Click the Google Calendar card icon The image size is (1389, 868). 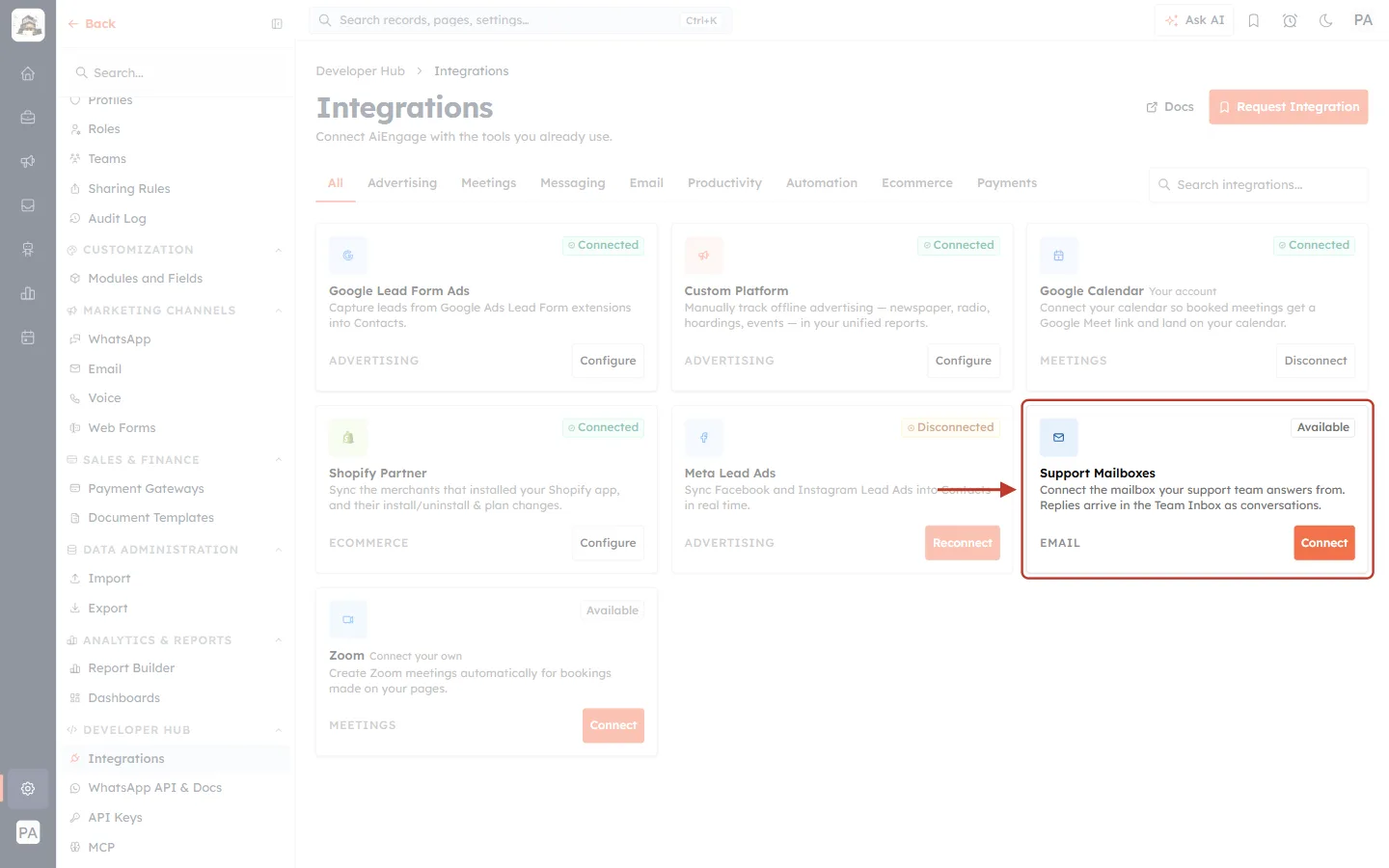click(x=1058, y=256)
